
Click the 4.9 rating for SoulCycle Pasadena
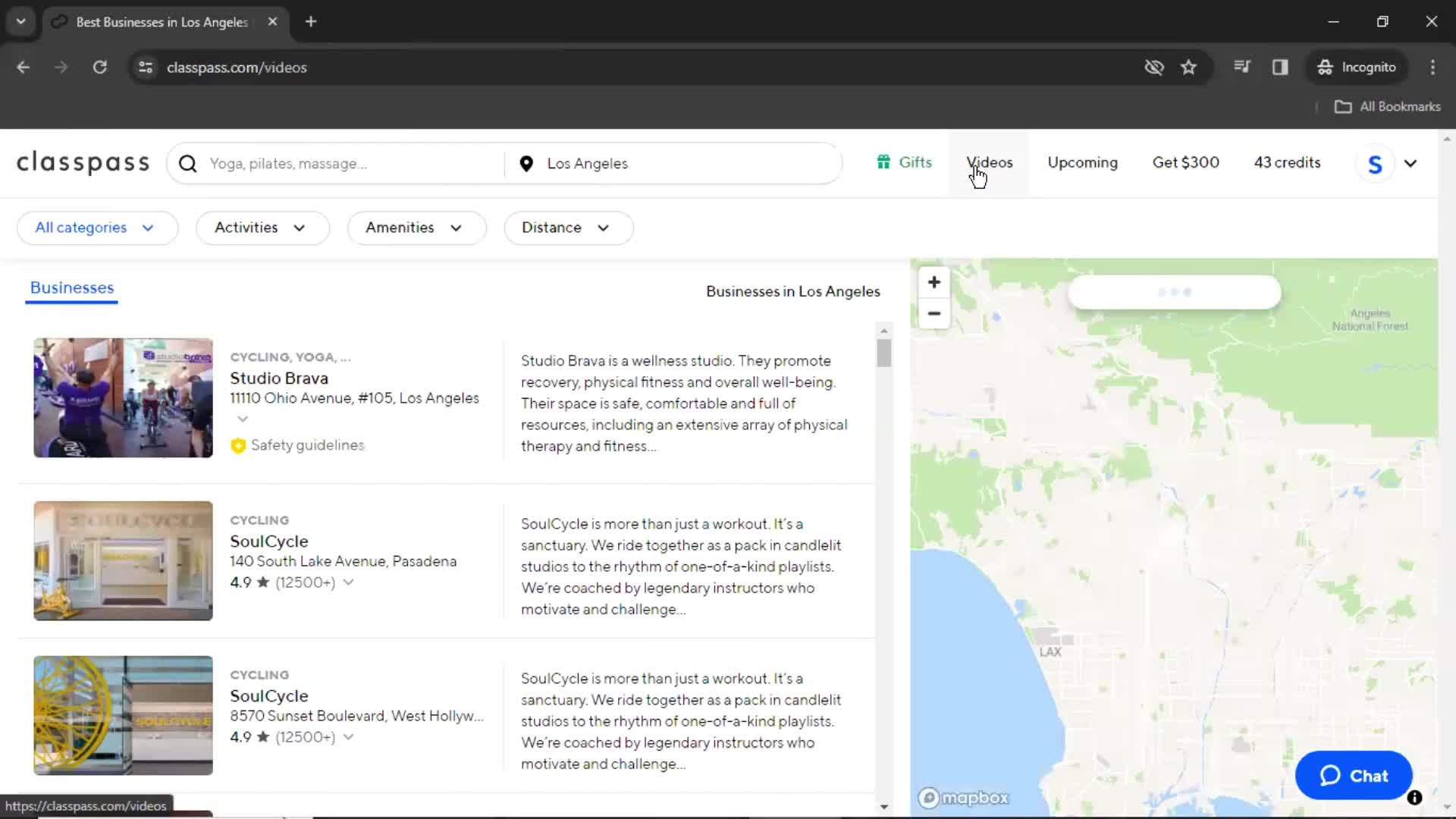tap(240, 582)
